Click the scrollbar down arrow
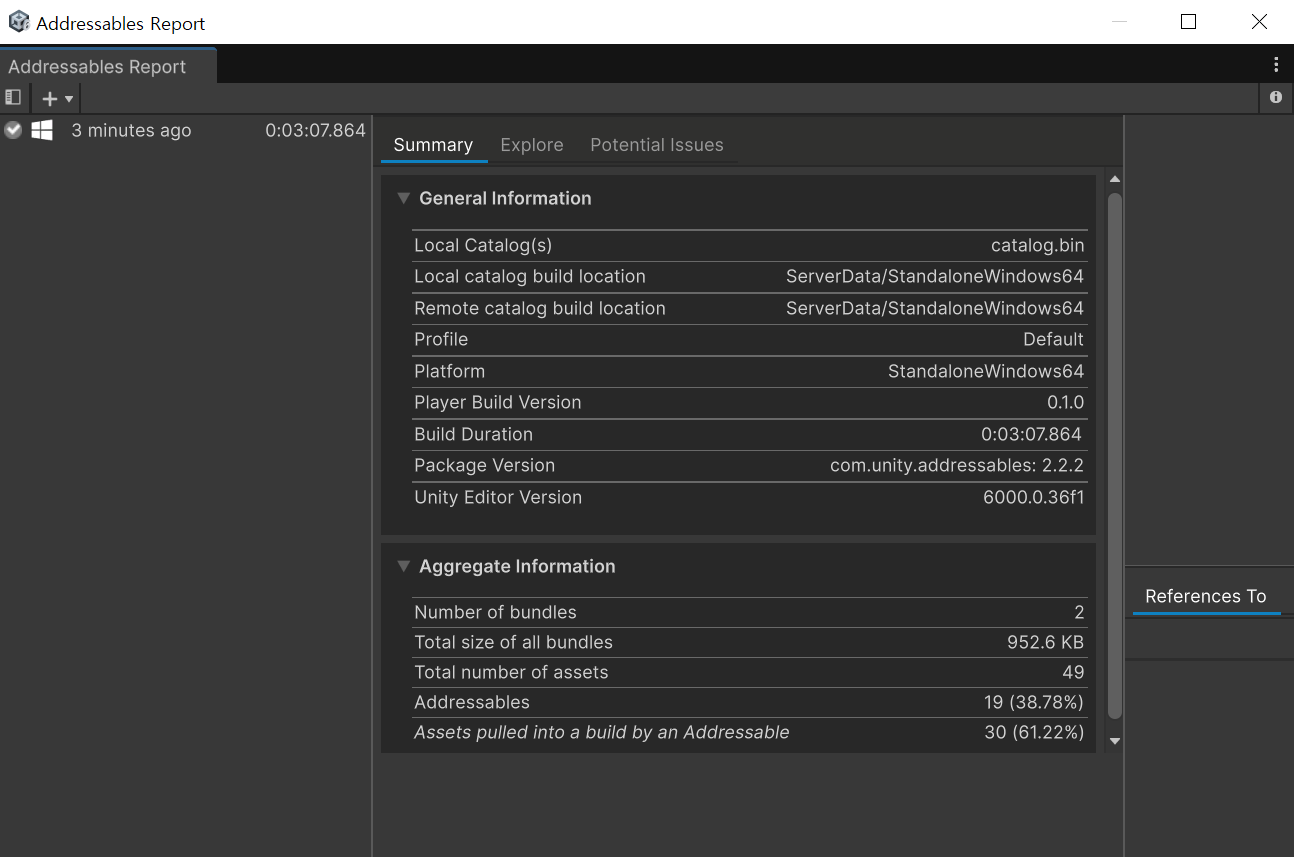 tap(1114, 741)
